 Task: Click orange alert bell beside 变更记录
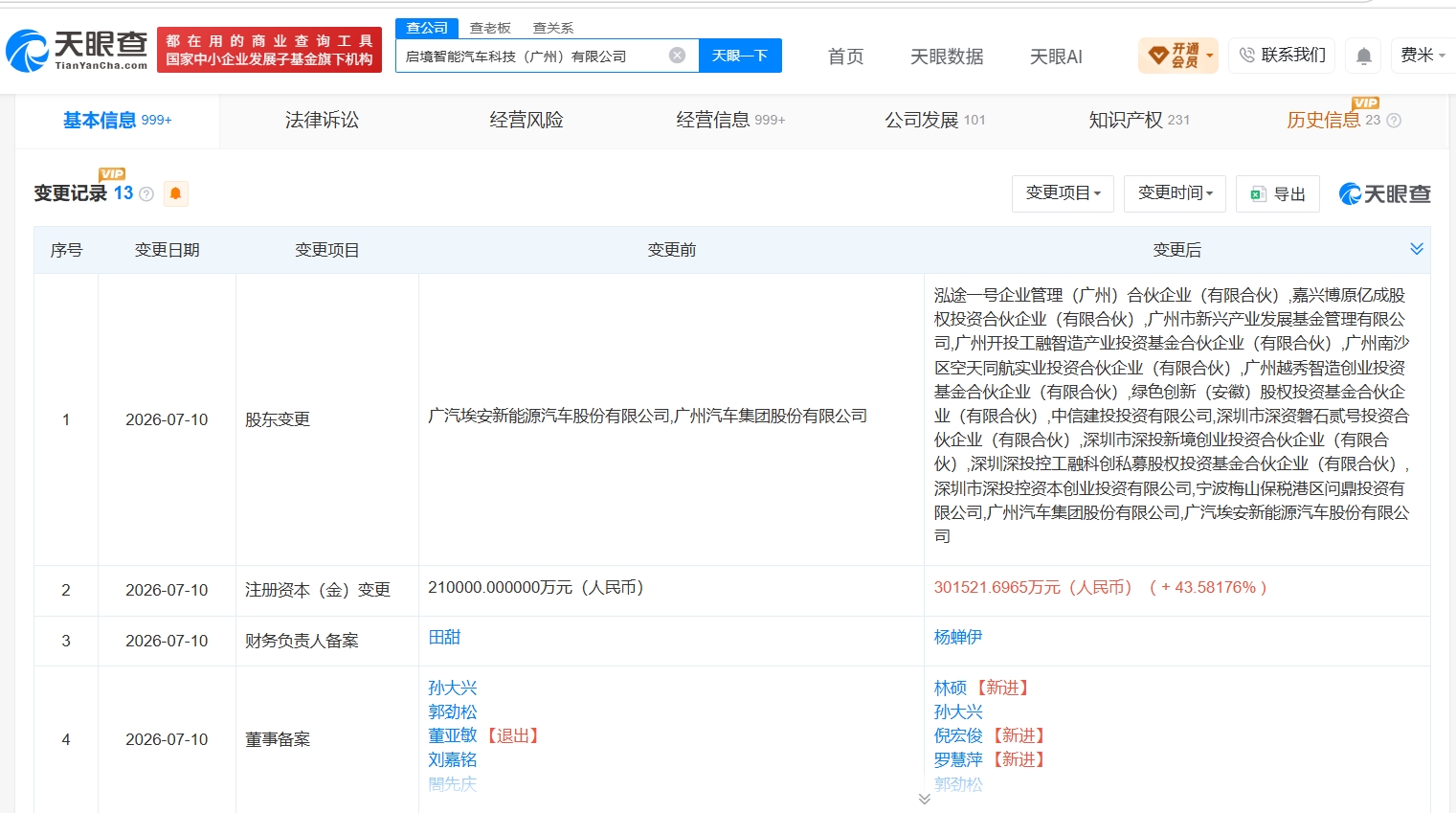[x=175, y=193]
